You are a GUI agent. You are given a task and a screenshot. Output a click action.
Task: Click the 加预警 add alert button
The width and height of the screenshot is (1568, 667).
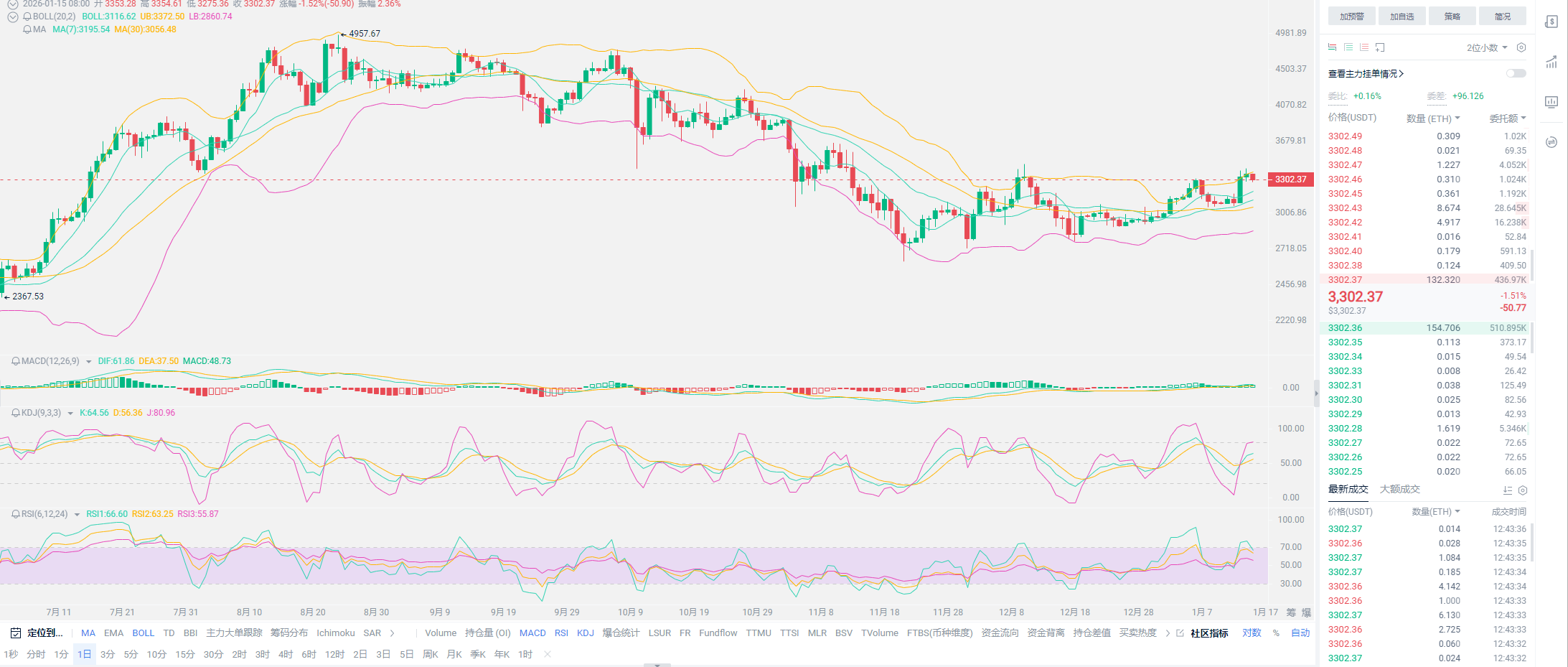1351,17
